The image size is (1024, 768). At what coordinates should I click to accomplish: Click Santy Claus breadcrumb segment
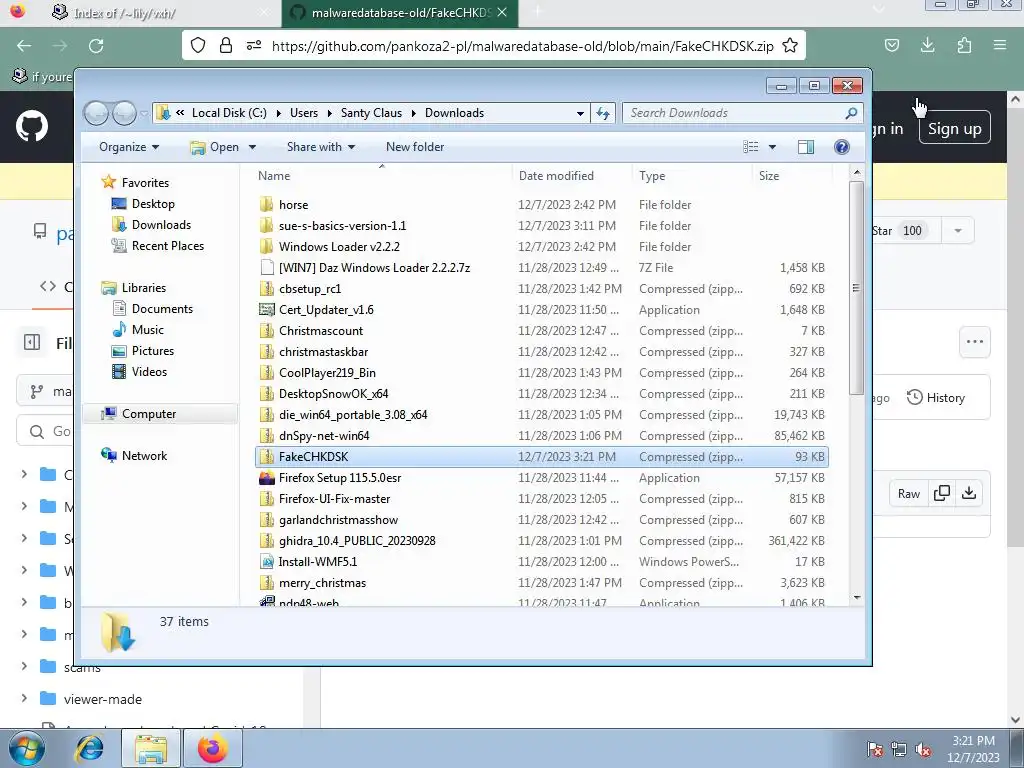point(371,113)
